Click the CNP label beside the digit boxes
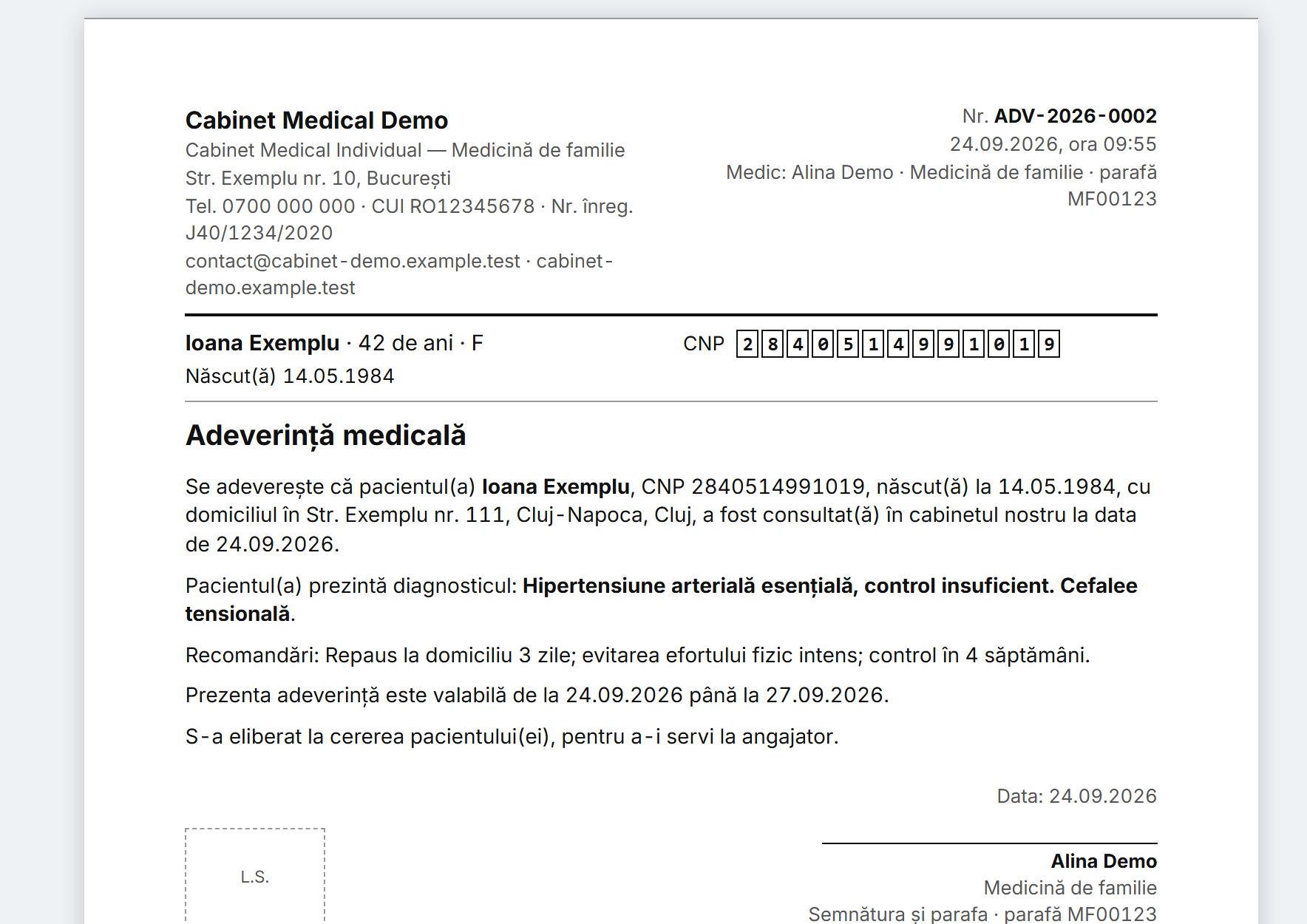 point(704,344)
